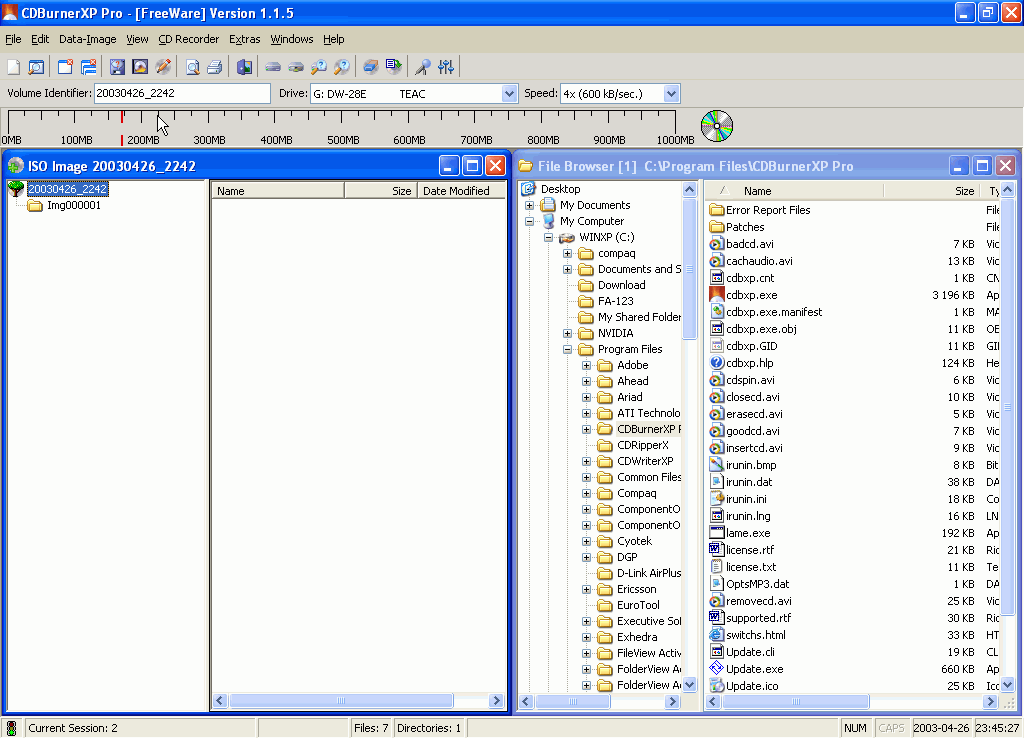Click the Update.exe file icon

click(716, 668)
